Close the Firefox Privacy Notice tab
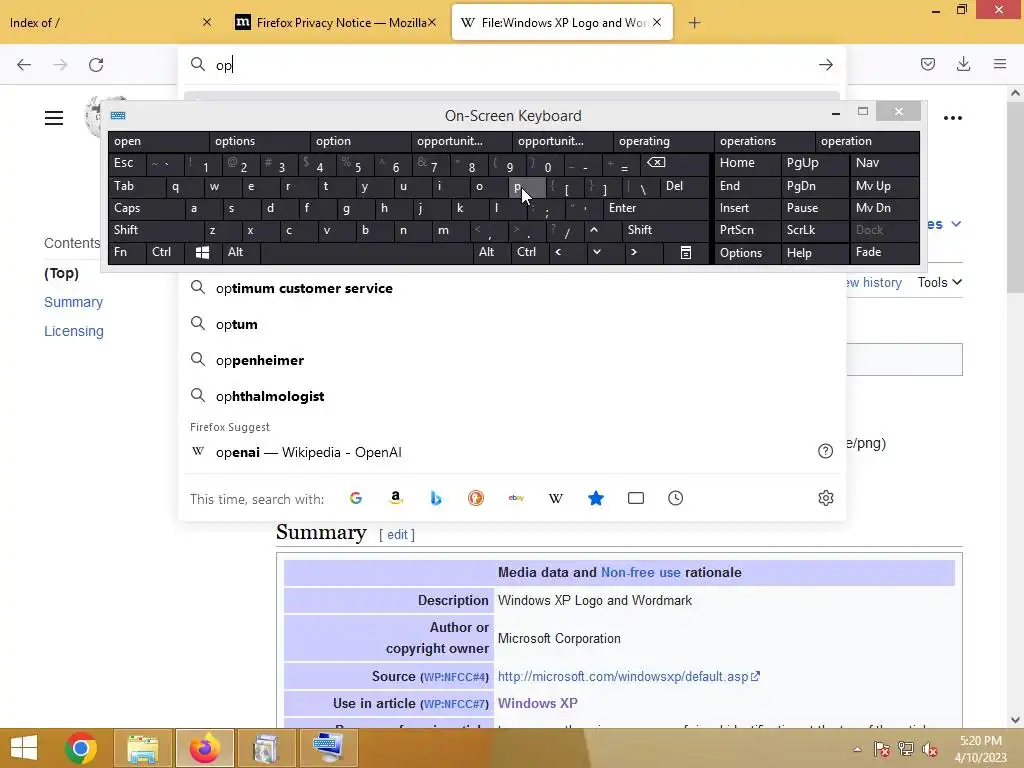Screen dimensions: 1024x768 432,23
